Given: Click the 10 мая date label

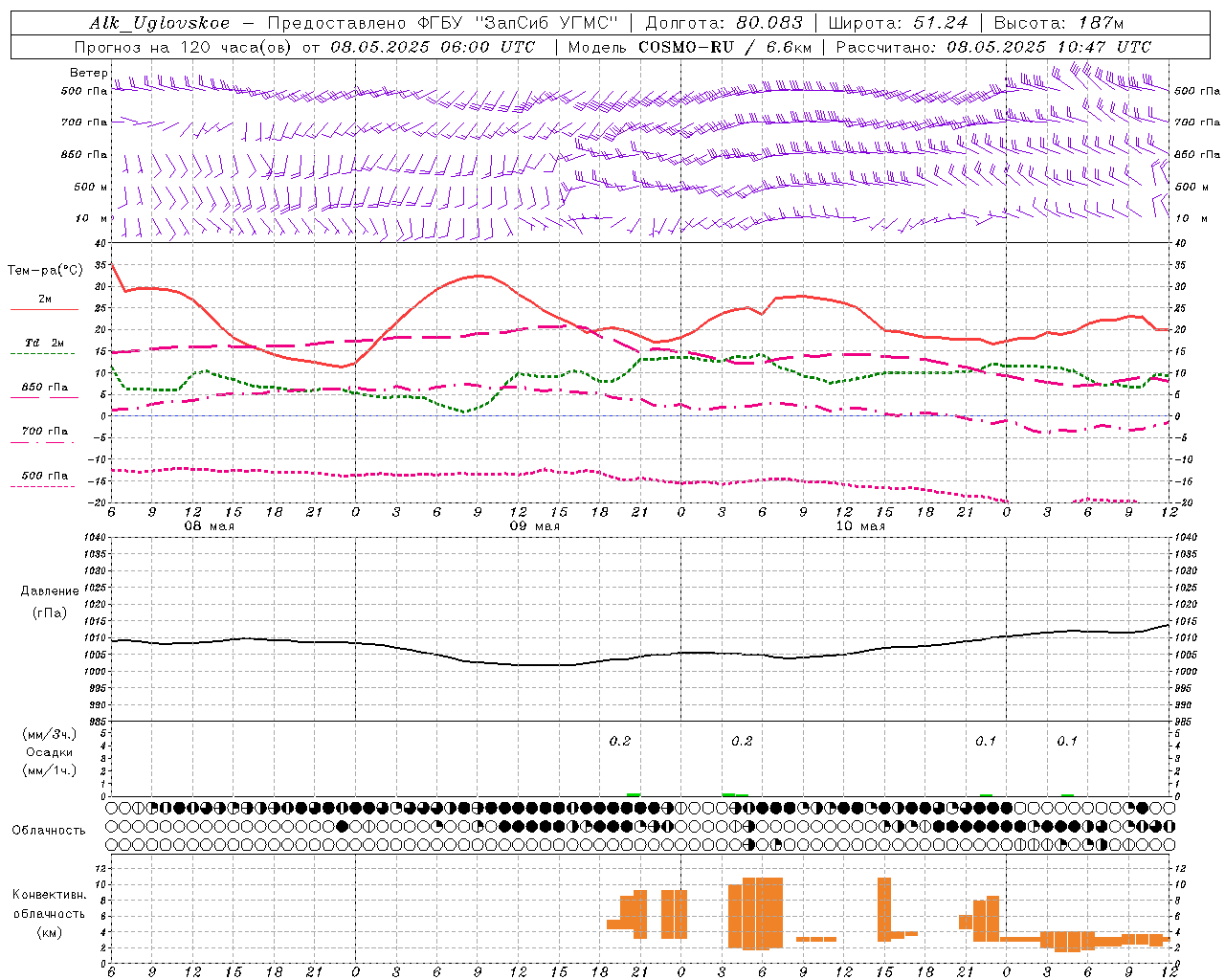Looking at the screenshot, I should point(860,526).
